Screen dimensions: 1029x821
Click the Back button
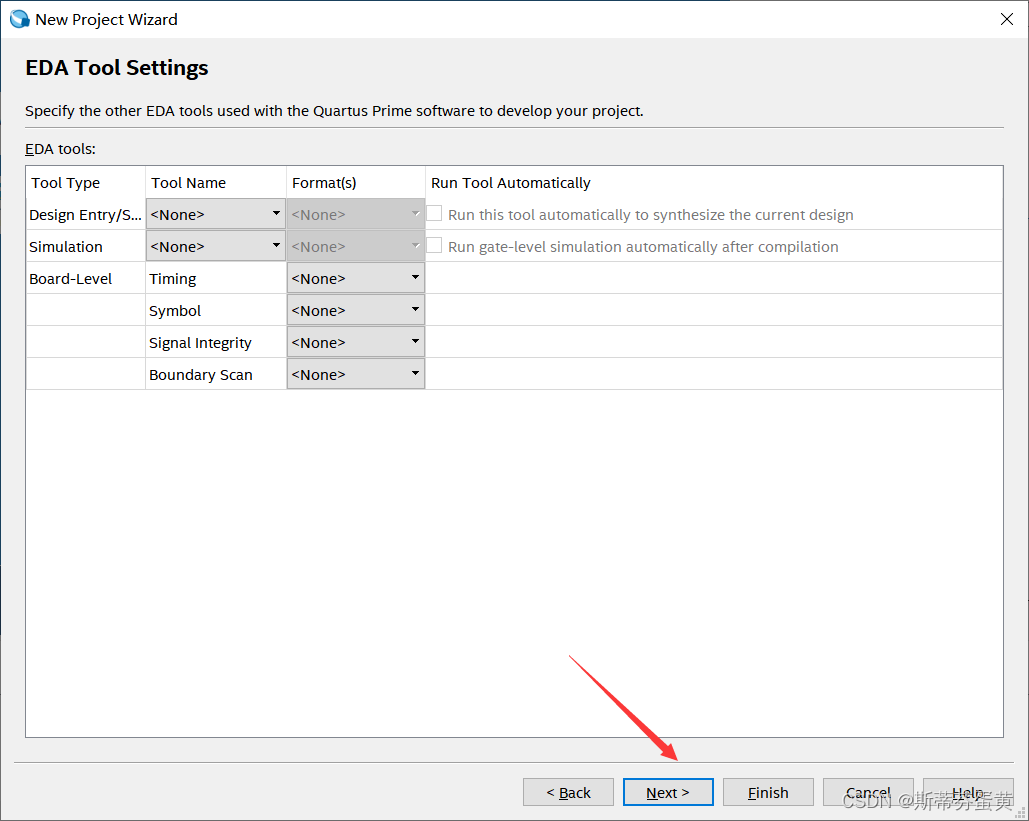click(x=568, y=792)
